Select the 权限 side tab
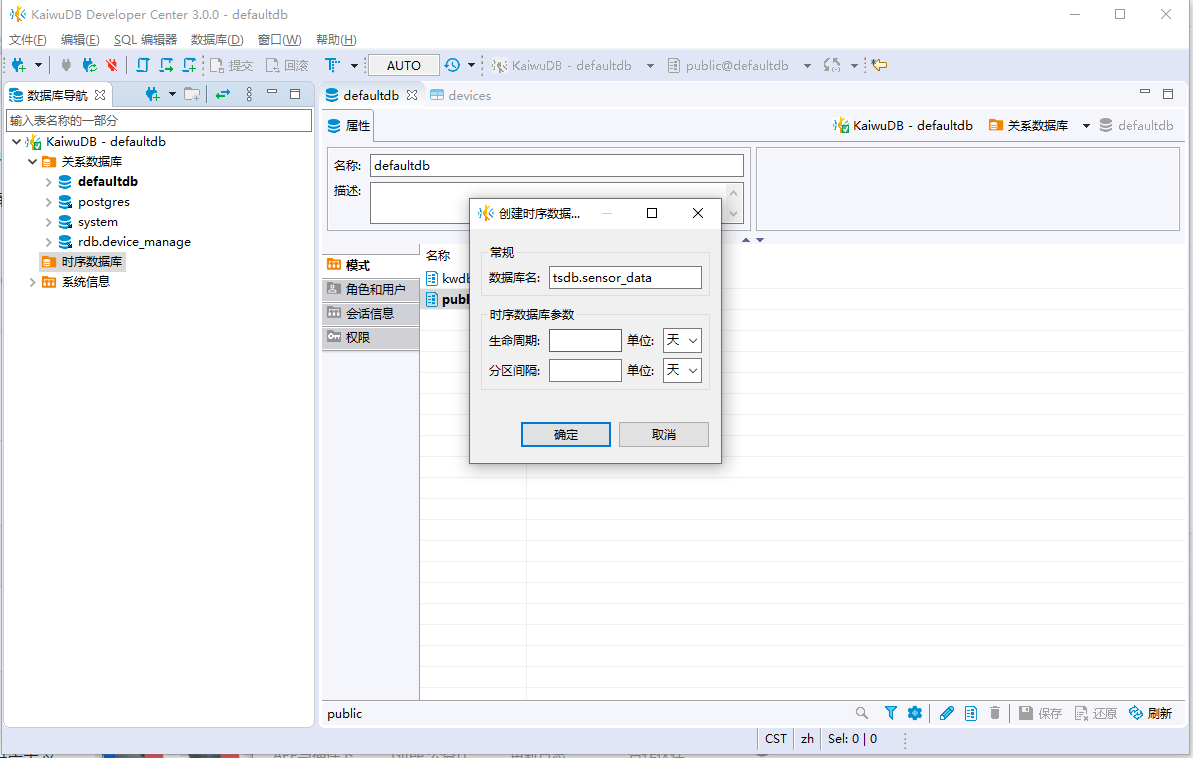This screenshot has height=758, width=1193. 370,337
